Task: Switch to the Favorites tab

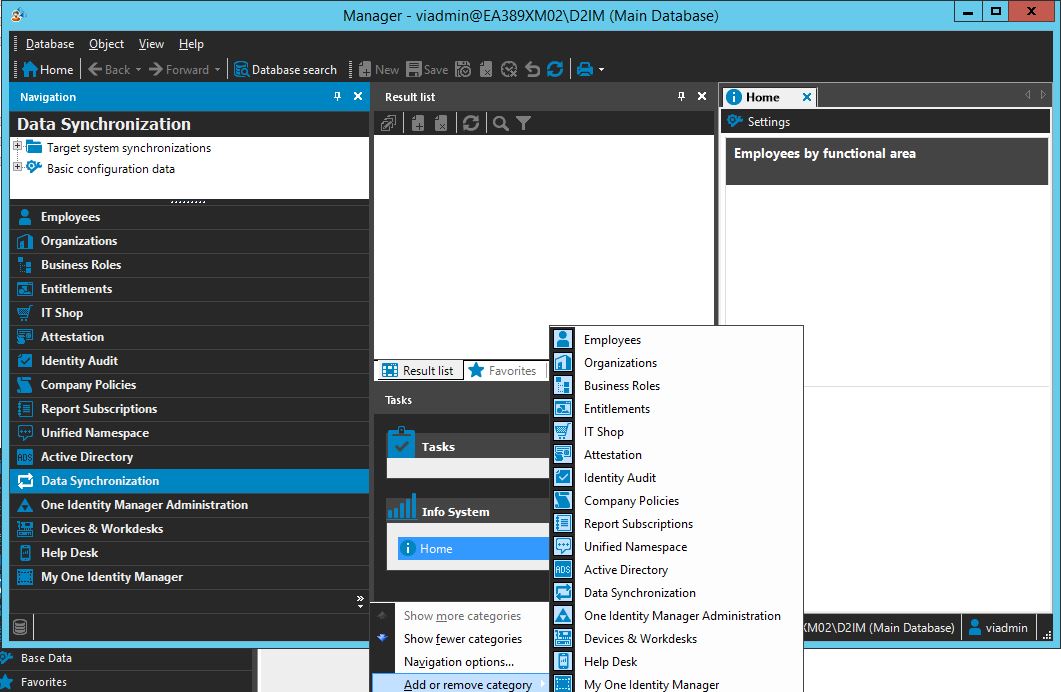Action: 503,371
